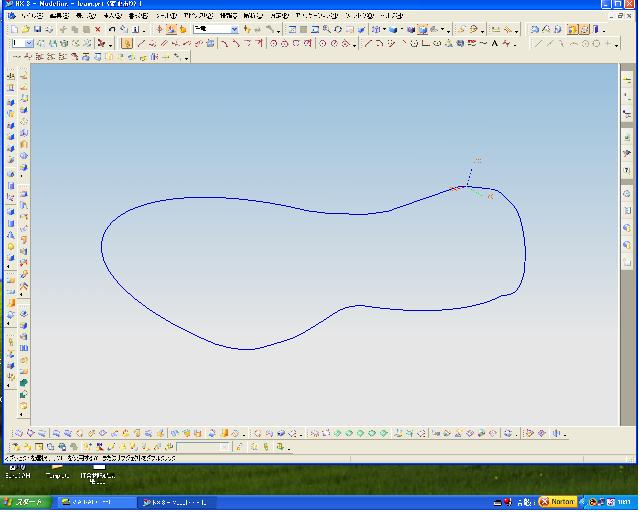Select the Zoom magnifier tool
Viewport: 642px width, 512px height.
click(325, 30)
